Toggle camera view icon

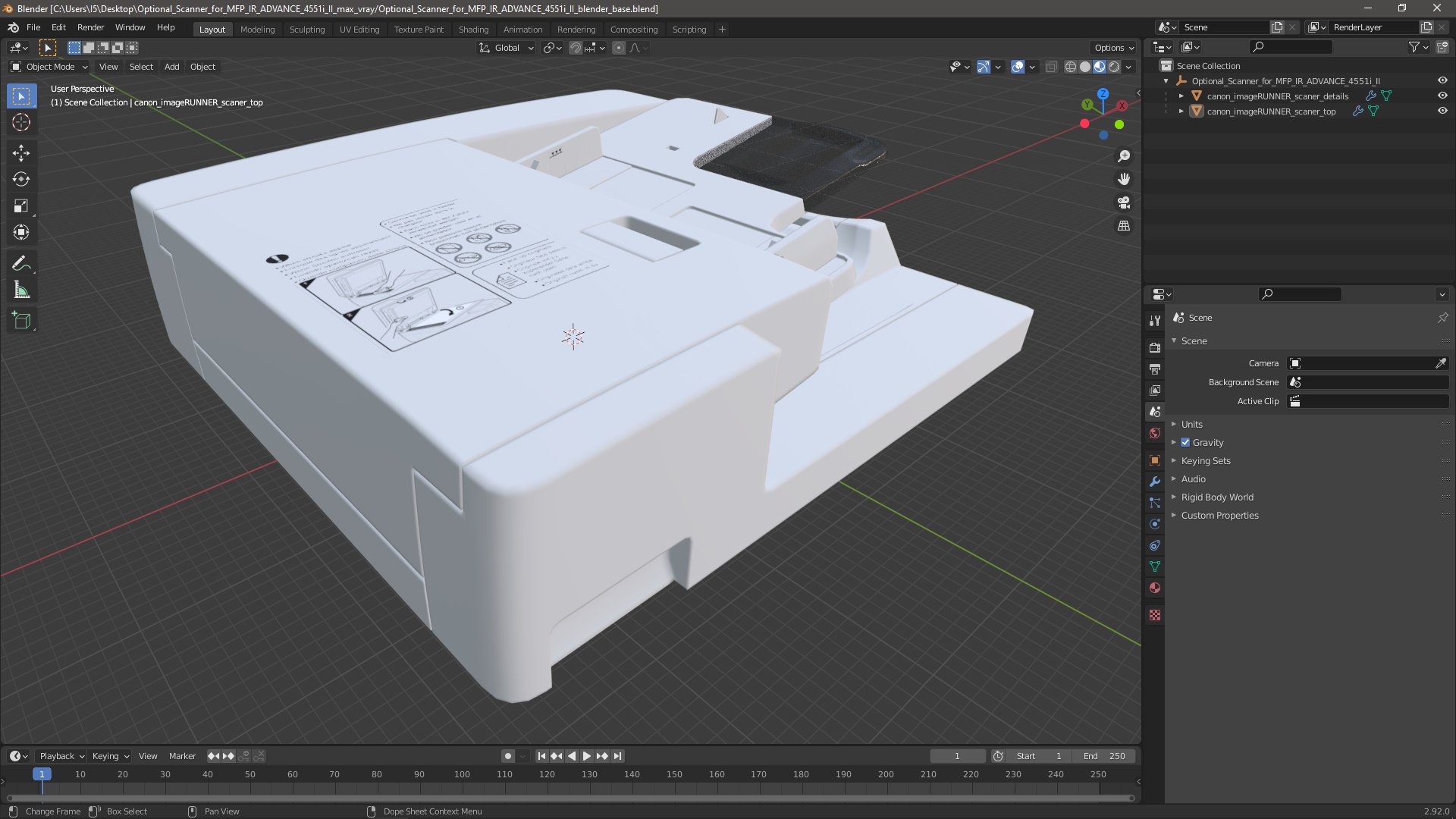(1124, 202)
